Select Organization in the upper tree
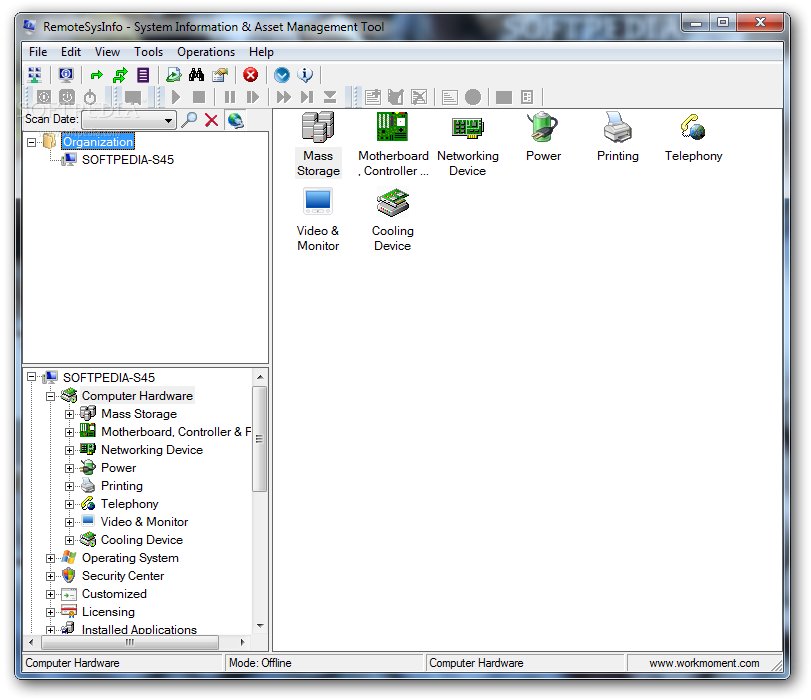 click(x=98, y=142)
